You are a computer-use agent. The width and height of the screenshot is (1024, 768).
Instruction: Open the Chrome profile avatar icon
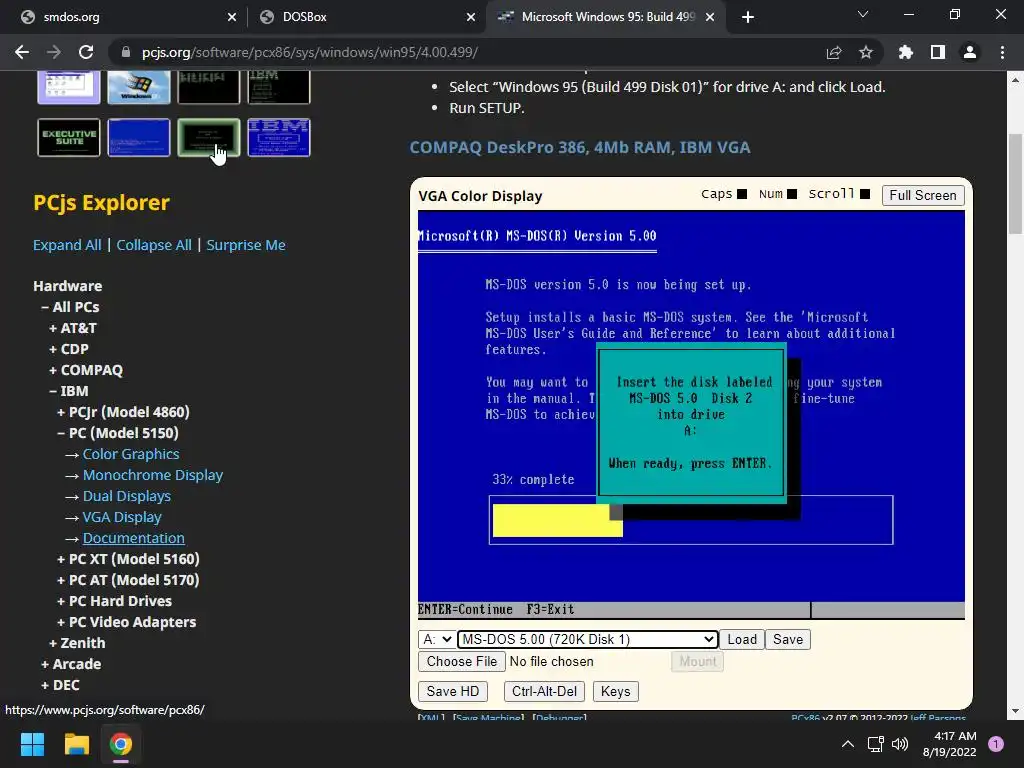click(x=970, y=52)
